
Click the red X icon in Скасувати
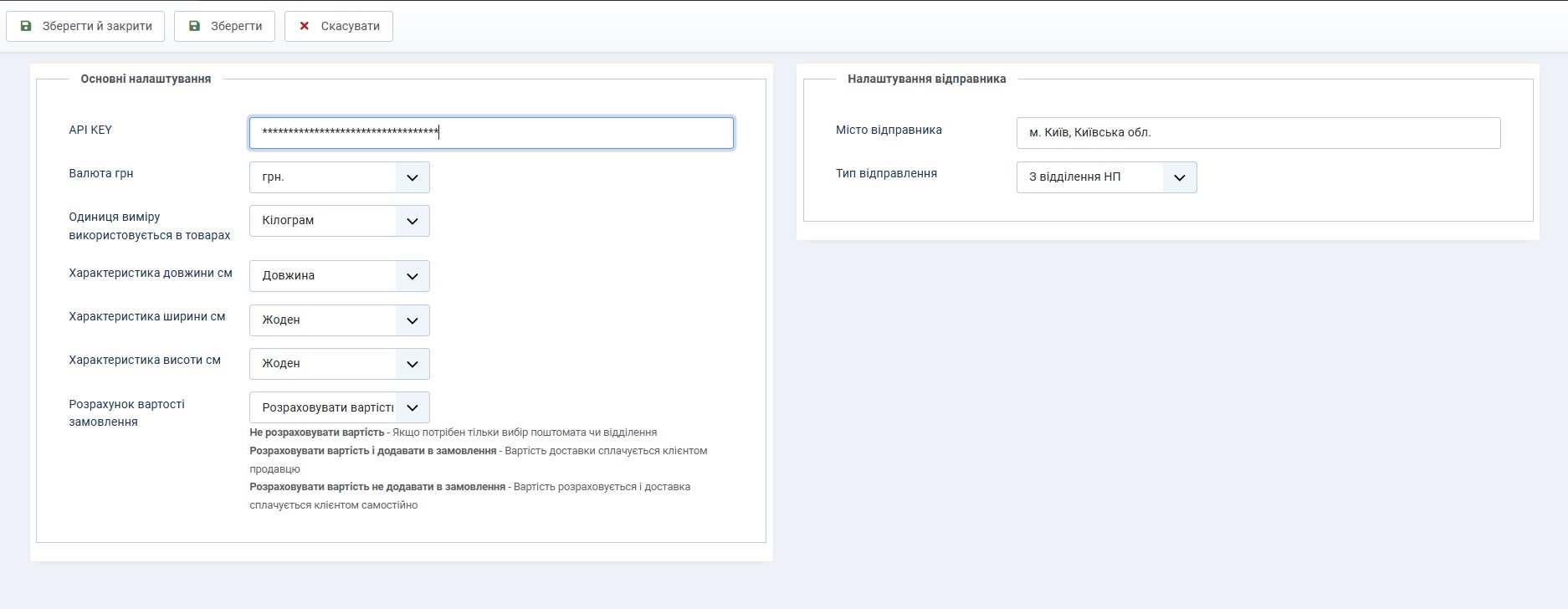(x=305, y=26)
